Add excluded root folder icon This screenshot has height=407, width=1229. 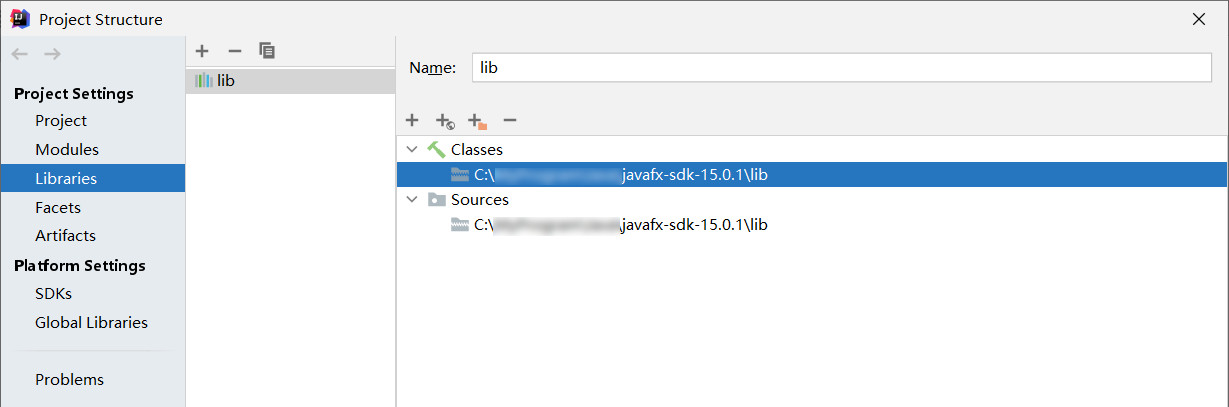477,121
